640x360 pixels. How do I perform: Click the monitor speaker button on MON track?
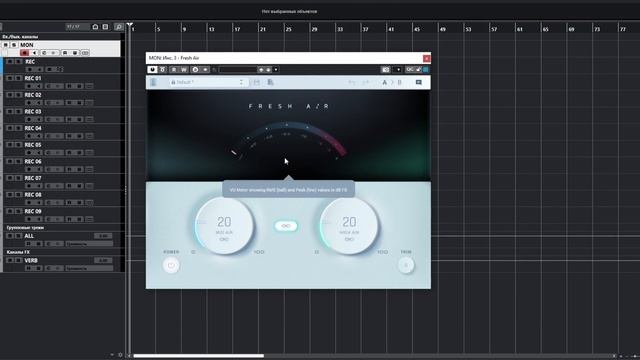pos(34,53)
